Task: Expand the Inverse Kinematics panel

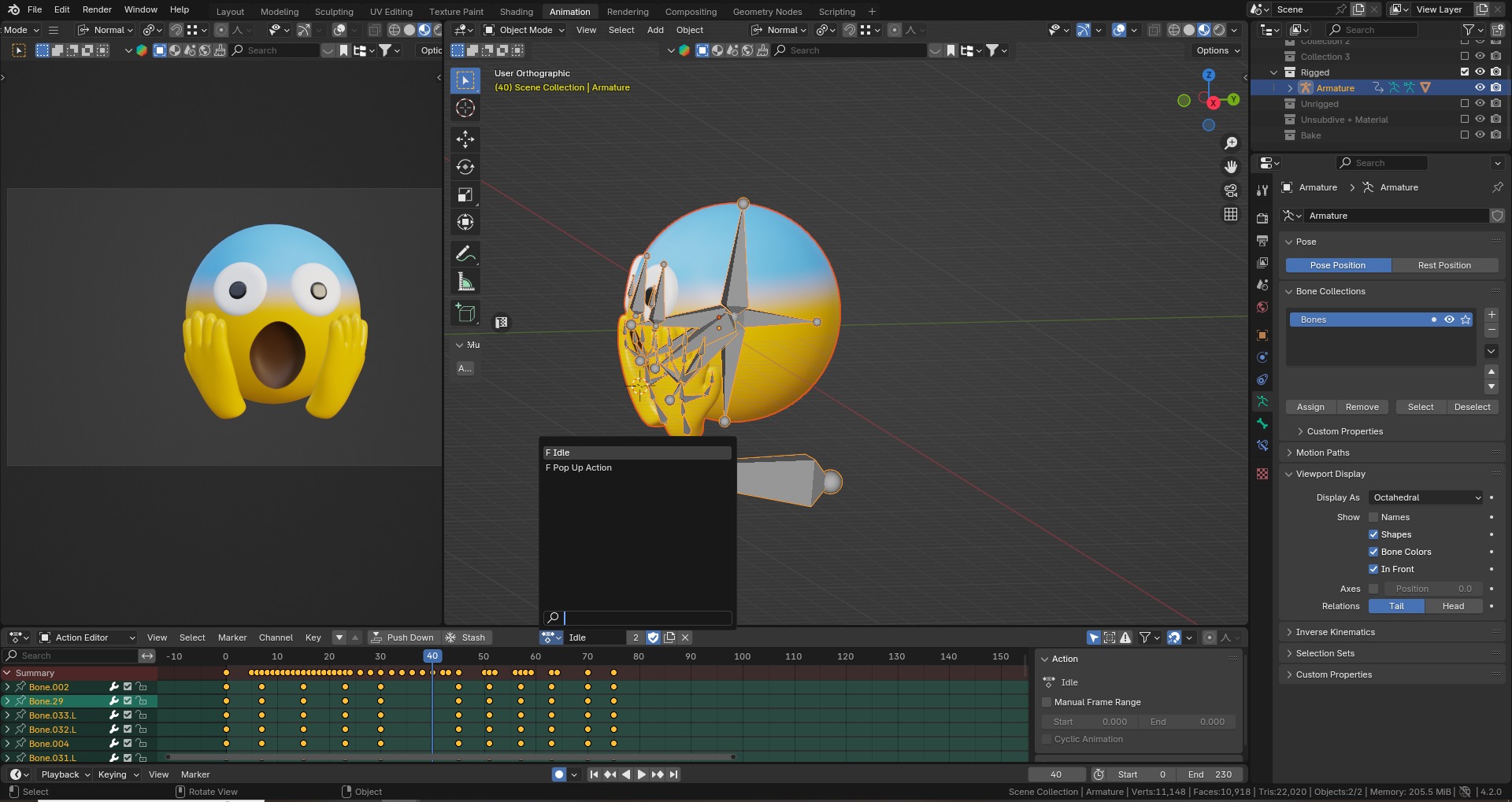Action: pos(1334,632)
